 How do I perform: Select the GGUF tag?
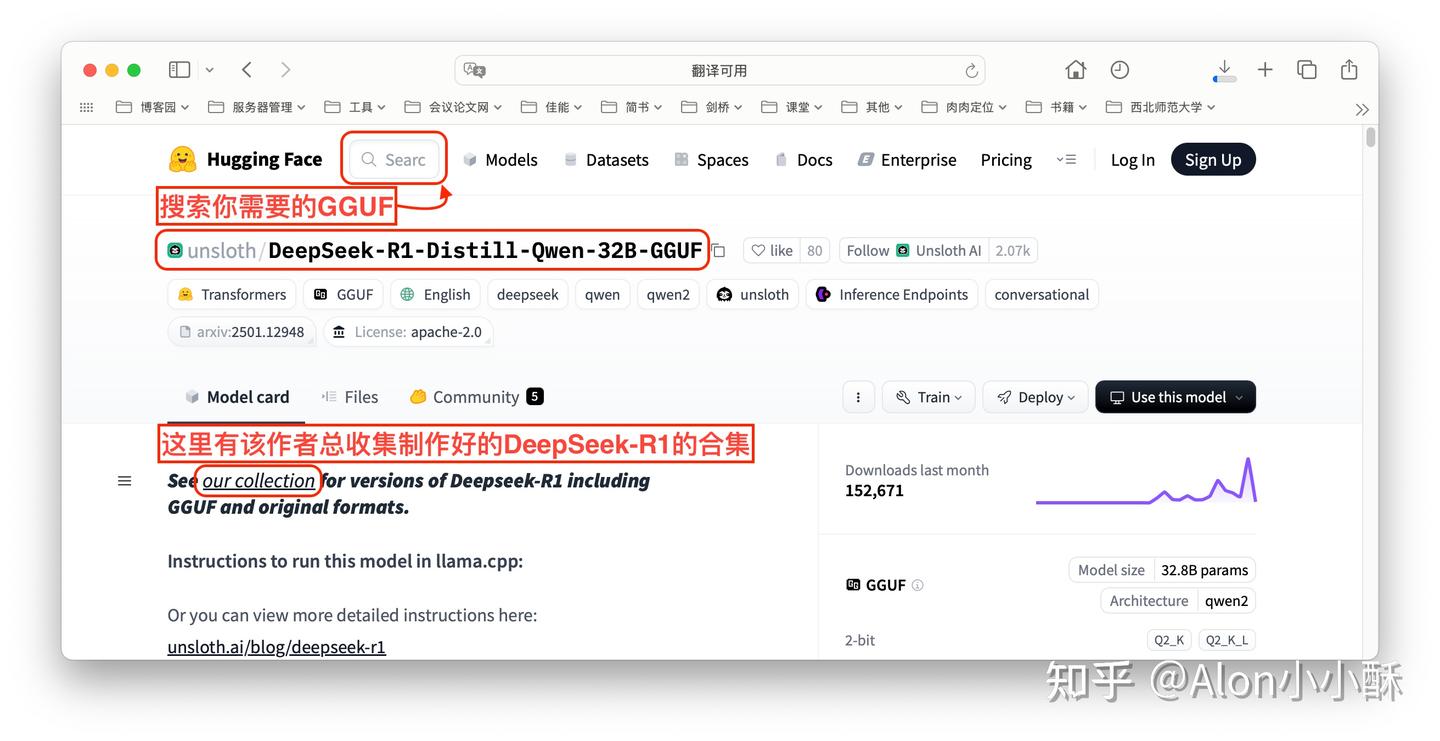pyautogui.click(x=343, y=294)
